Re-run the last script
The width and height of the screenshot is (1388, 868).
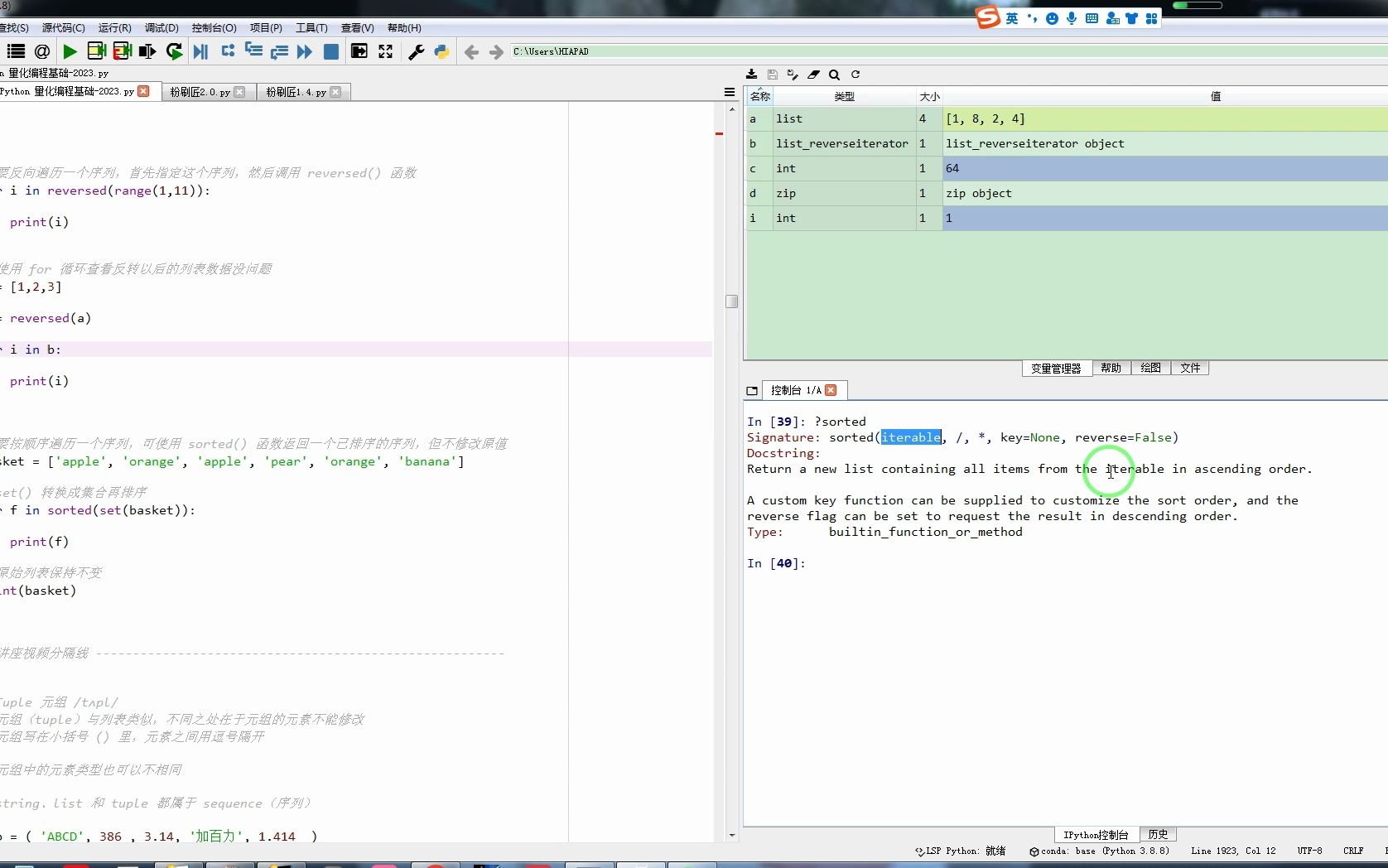174,51
